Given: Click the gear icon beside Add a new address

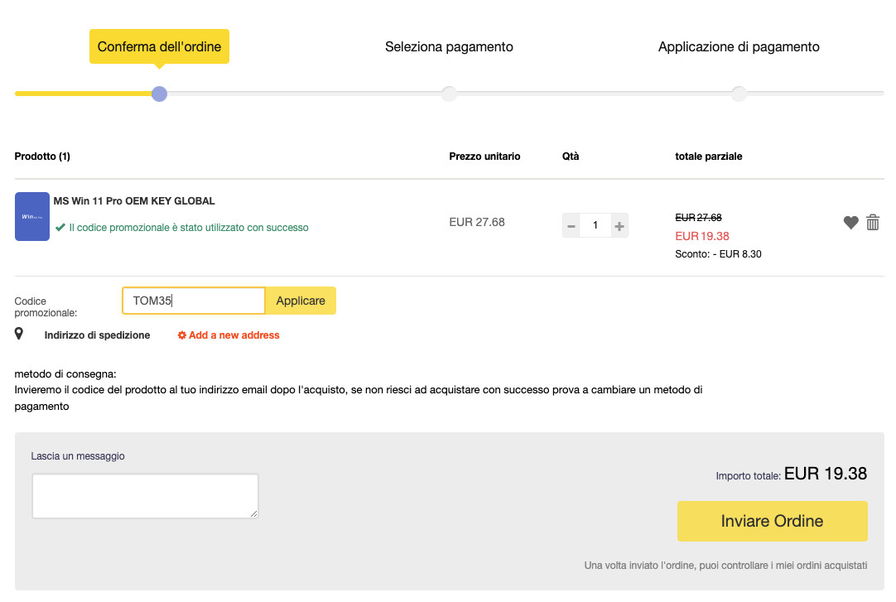Looking at the screenshot, I should click(182, 335).
